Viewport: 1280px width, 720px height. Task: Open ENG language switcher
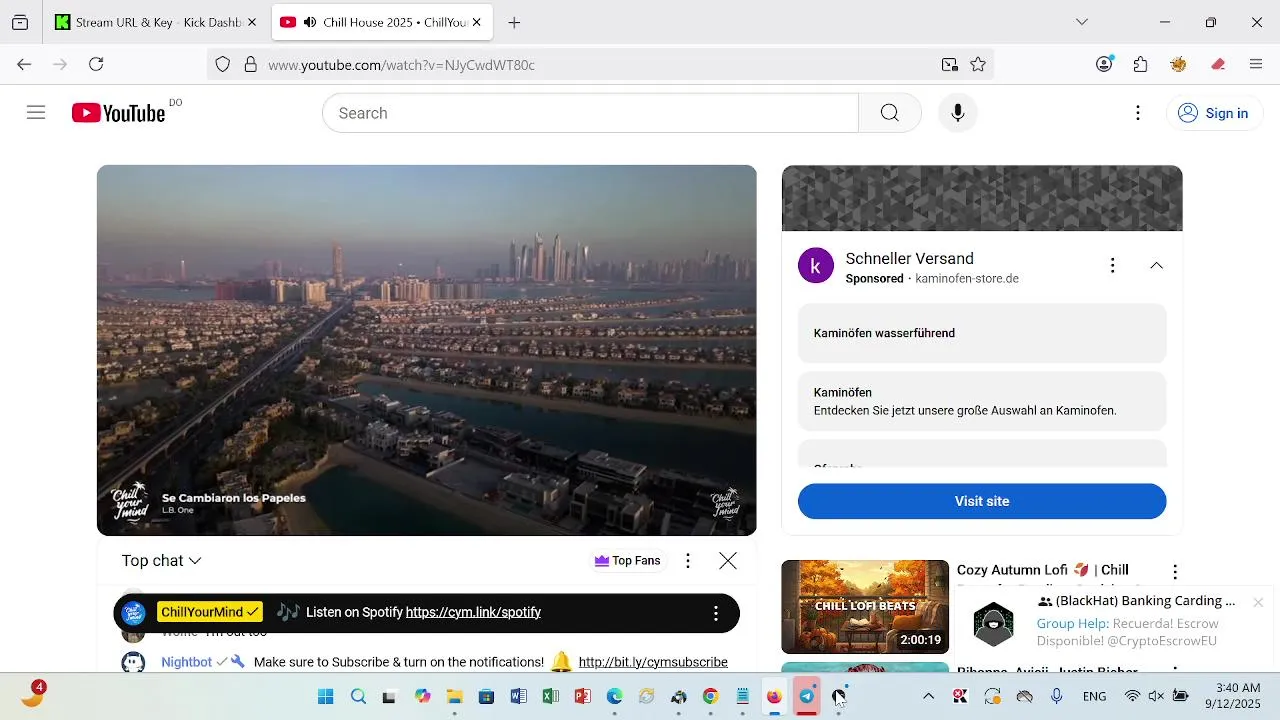[1094, 696]
